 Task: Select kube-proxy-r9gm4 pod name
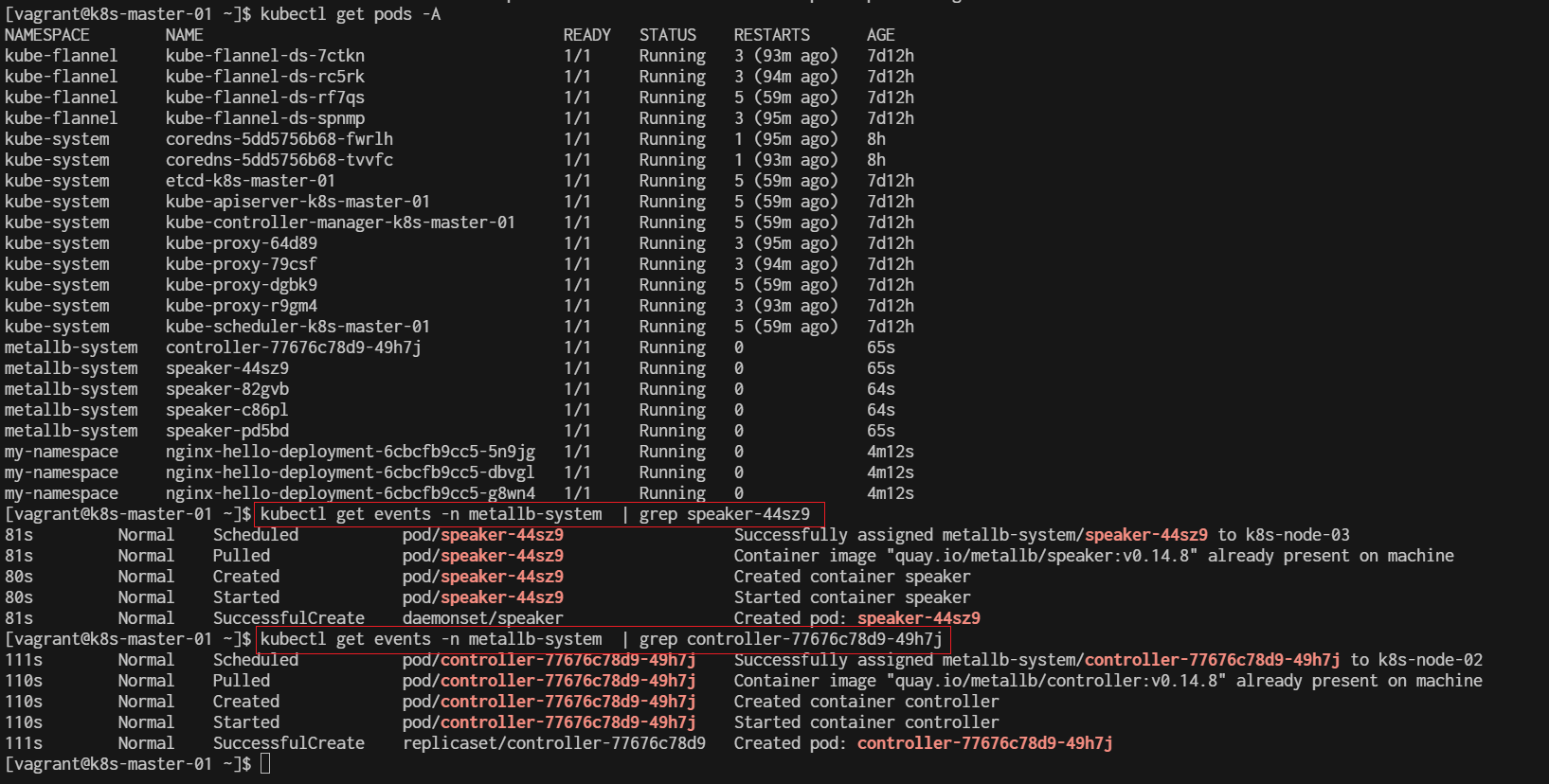pyautogui.click(x=242, y=306)
